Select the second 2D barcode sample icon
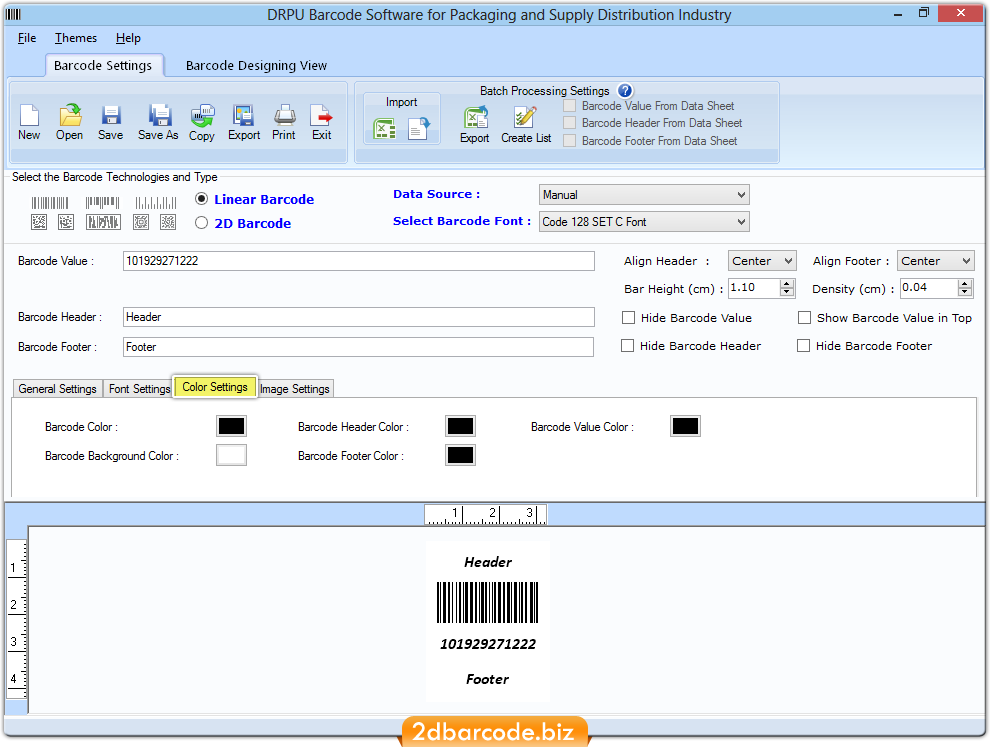The image size is (990, 747). (66, 222)
